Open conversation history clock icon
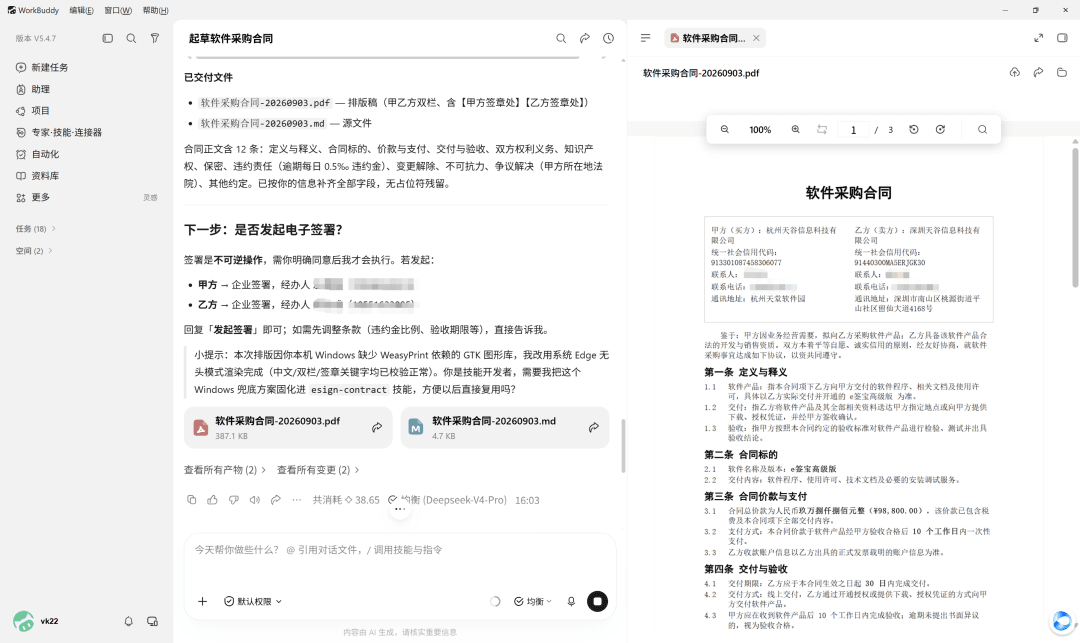The image size is (1080, 643). (608, 39)
